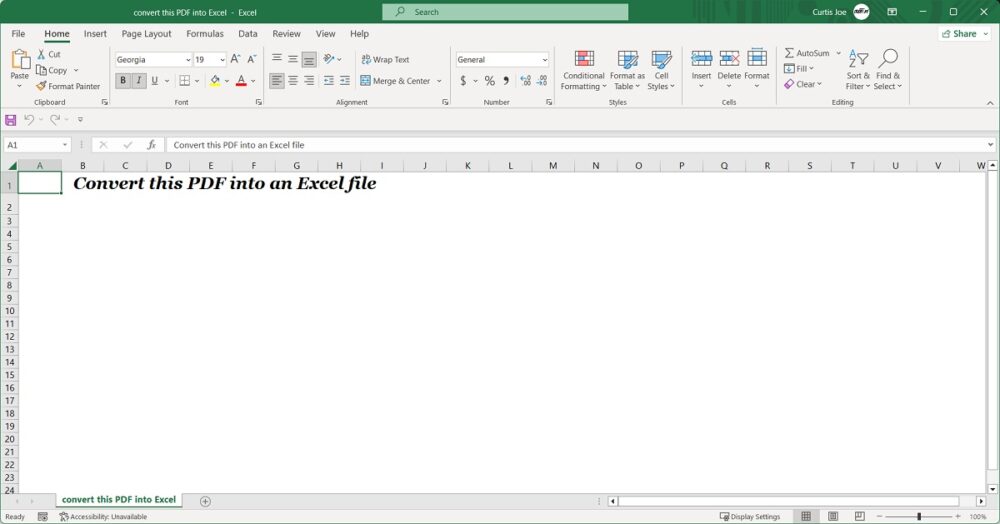This screenshot has width=1000, height=524.
Task: Expand the AutoSum dropdown arrow
Action: [x=838, y=53]
